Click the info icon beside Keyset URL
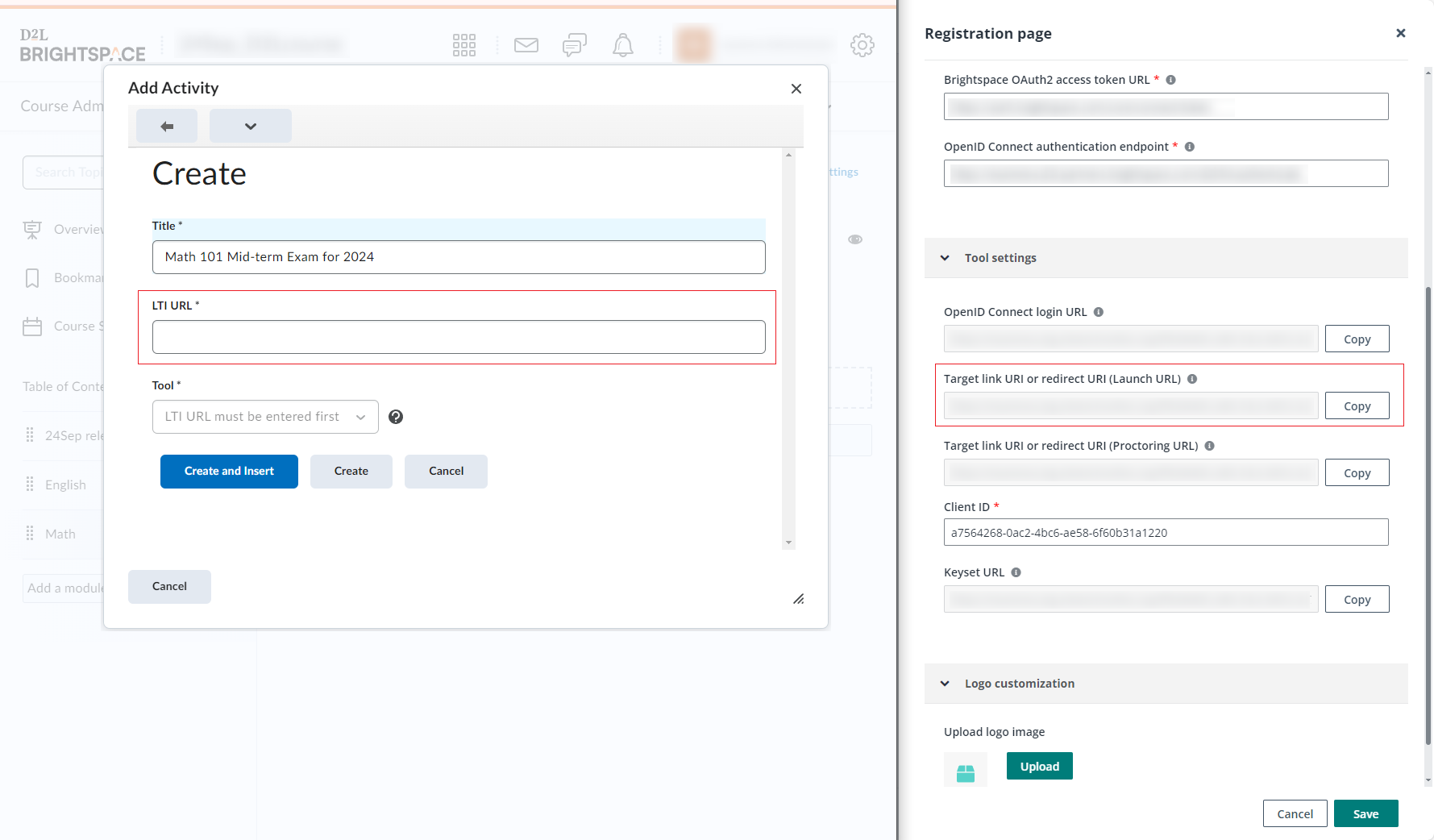Image resolution: width=1434 pixels, height=840 pixels. click(1016, 572)
